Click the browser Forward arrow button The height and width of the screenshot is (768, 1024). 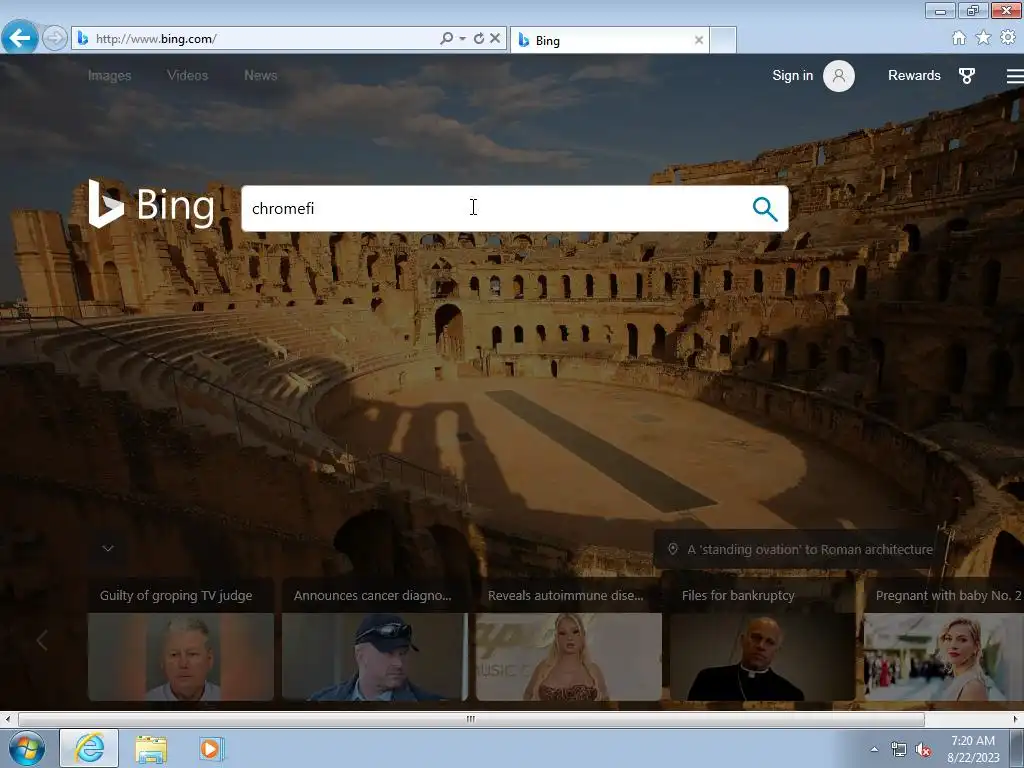pos(55,38)
